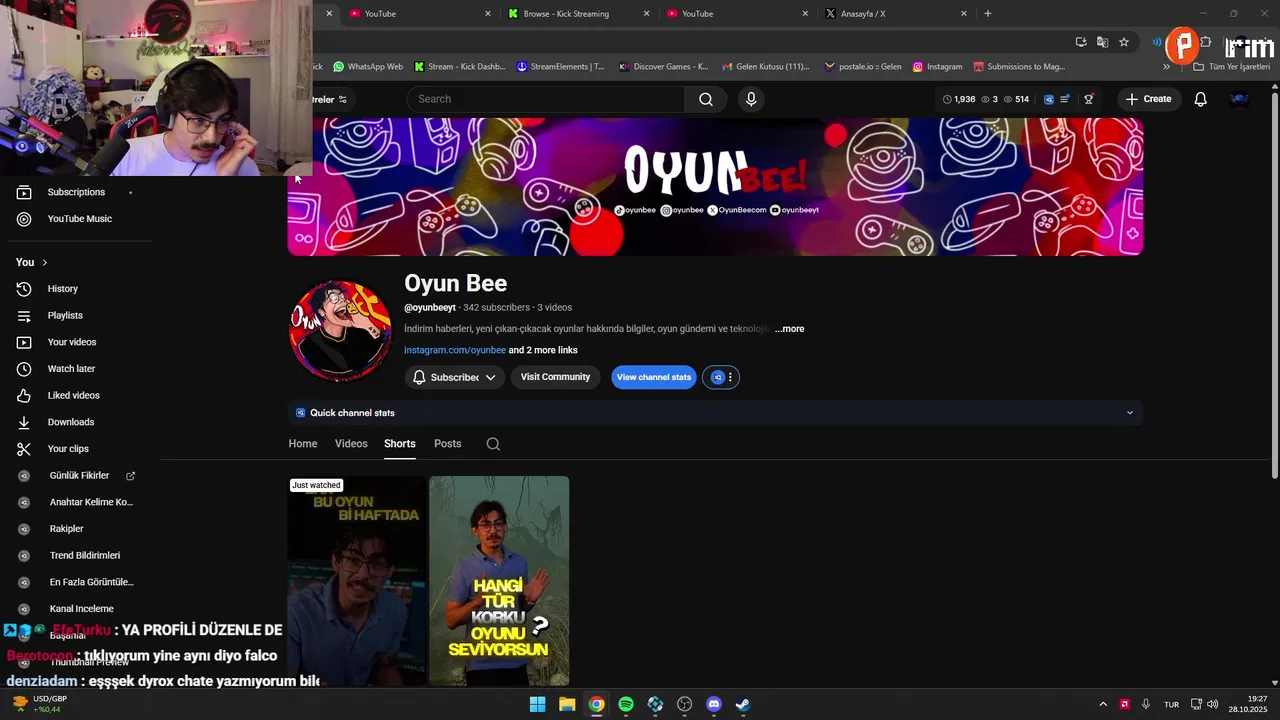Activate voice search microphone icon
The width and height of the screenshot is (1280, 720).
click(x=751, y=99)
